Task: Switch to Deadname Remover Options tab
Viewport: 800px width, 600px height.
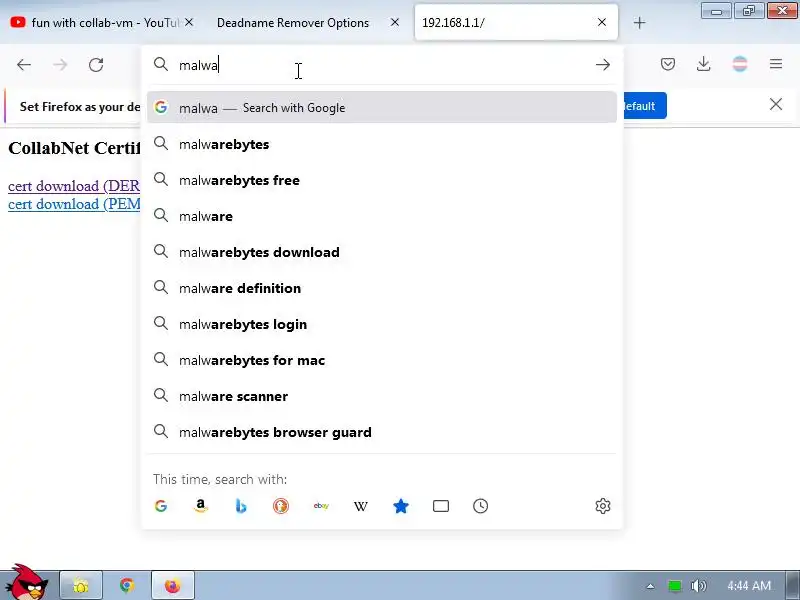Action: tap(293, 23)
